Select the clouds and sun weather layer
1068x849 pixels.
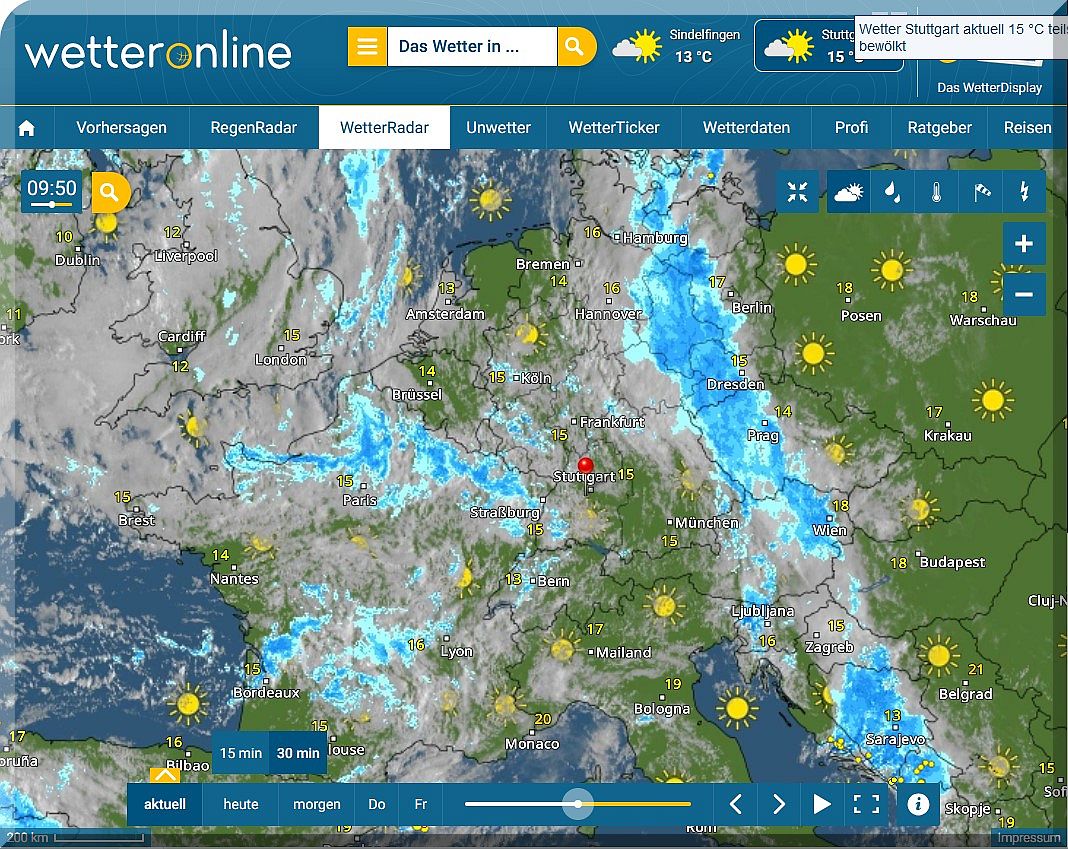coord(848,192)
